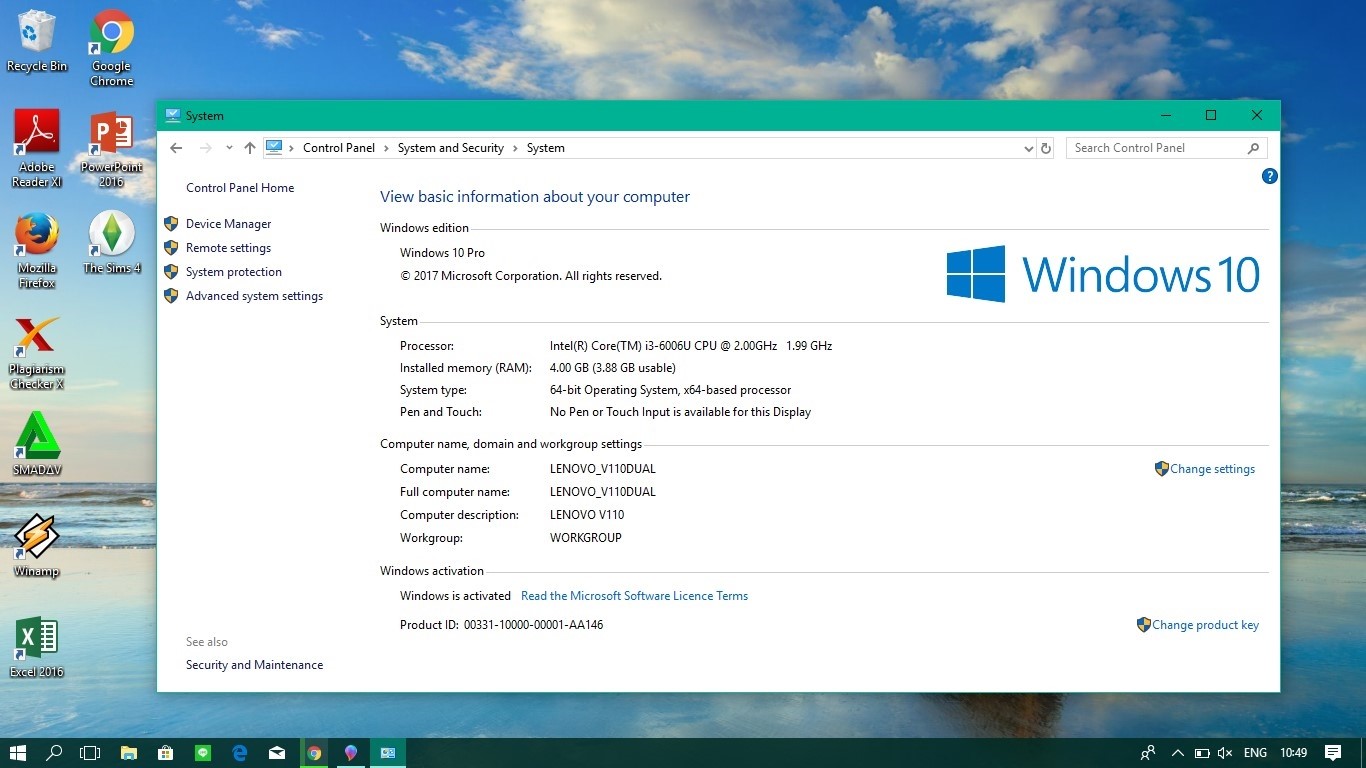This screenshot has height=768, width=1366.
Task: Click '4.00 GB (3.88 GB usable)' text
Action: pyautogui.click(x=613, y=368)
